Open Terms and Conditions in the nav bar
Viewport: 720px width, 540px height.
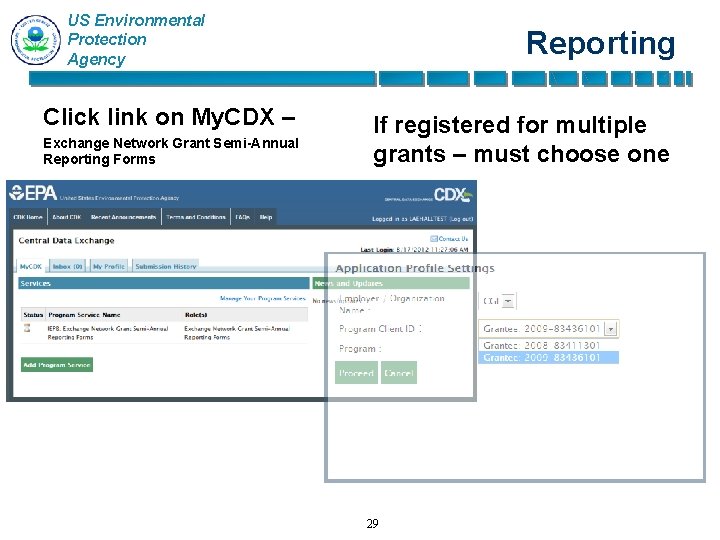click(x=196, y=217)
